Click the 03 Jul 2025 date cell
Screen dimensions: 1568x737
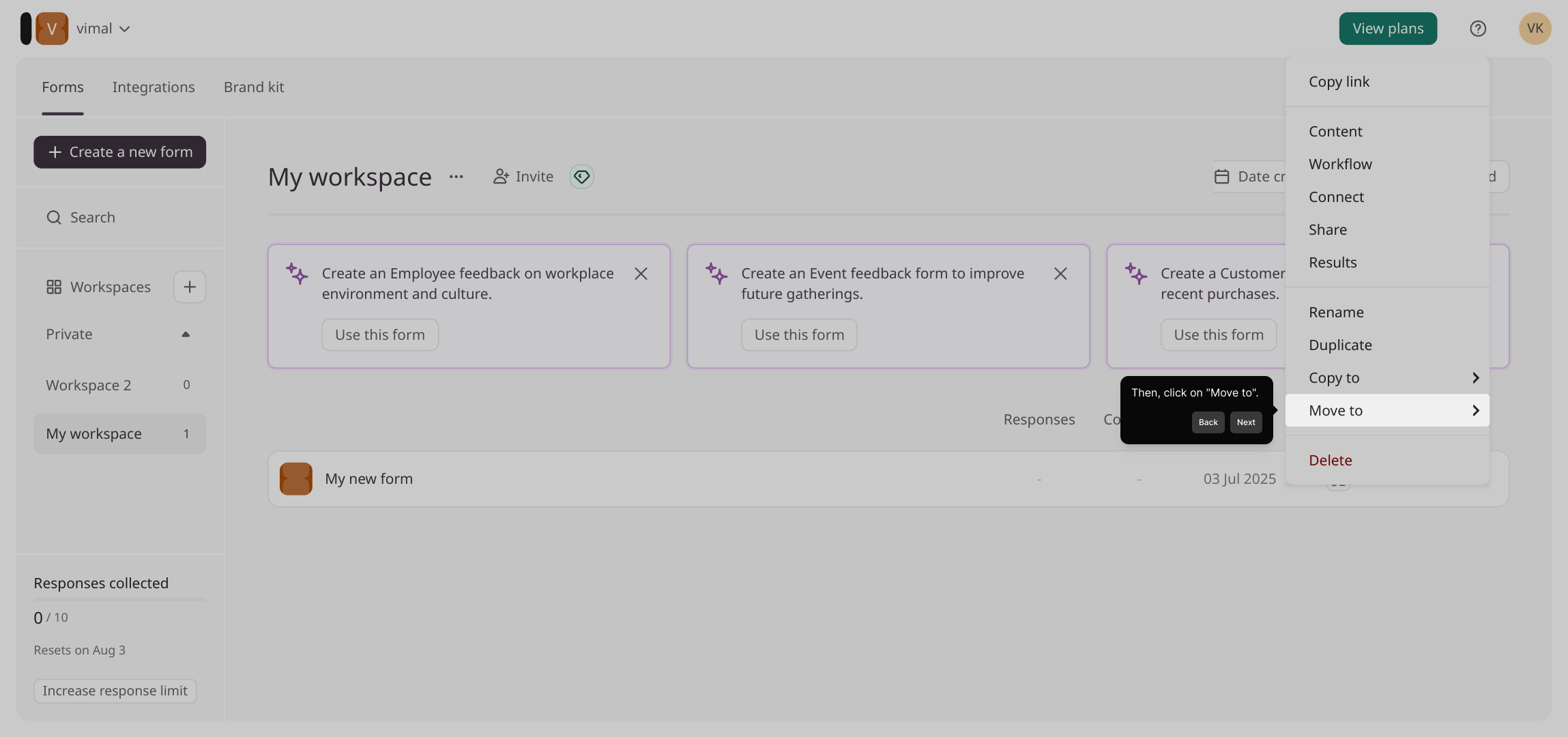click(1239, 479)
